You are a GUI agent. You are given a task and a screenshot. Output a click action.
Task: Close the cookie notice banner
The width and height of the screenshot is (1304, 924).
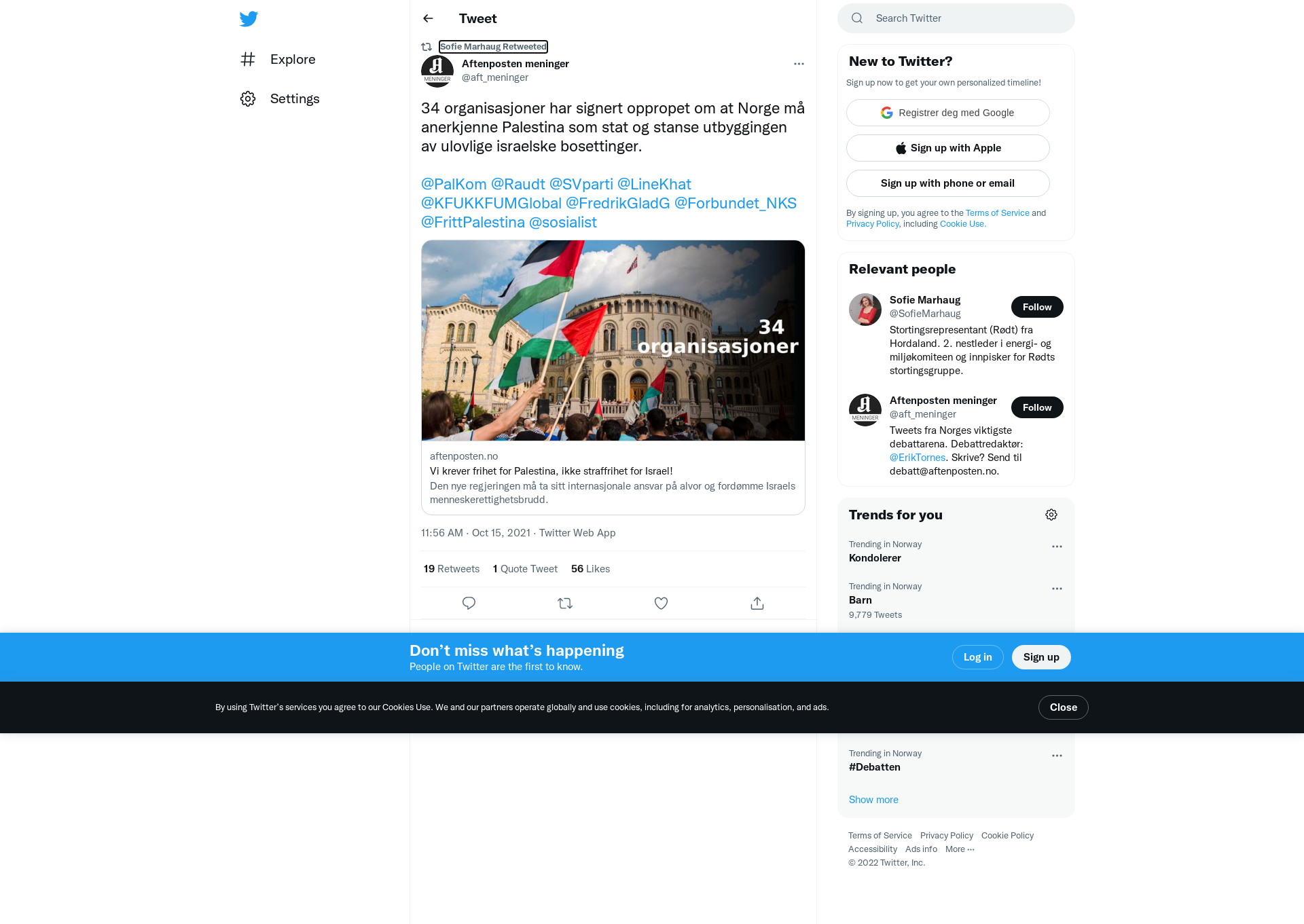1063,707
